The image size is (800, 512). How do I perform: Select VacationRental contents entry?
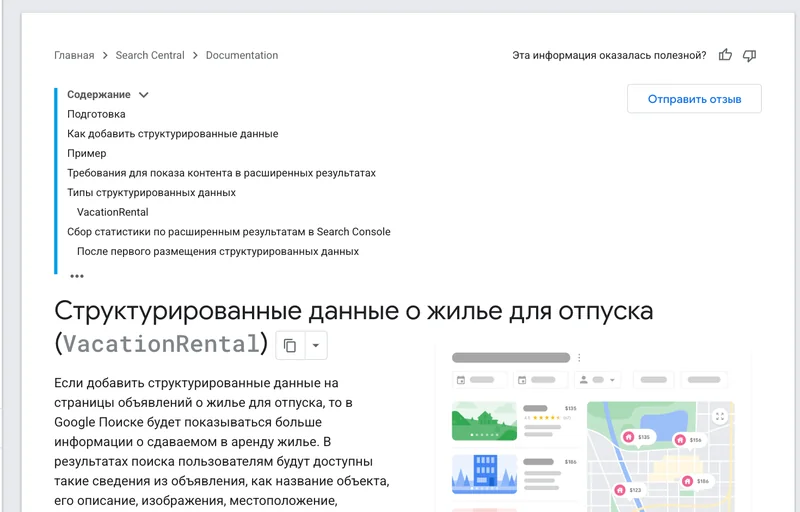tap(113, 212)
